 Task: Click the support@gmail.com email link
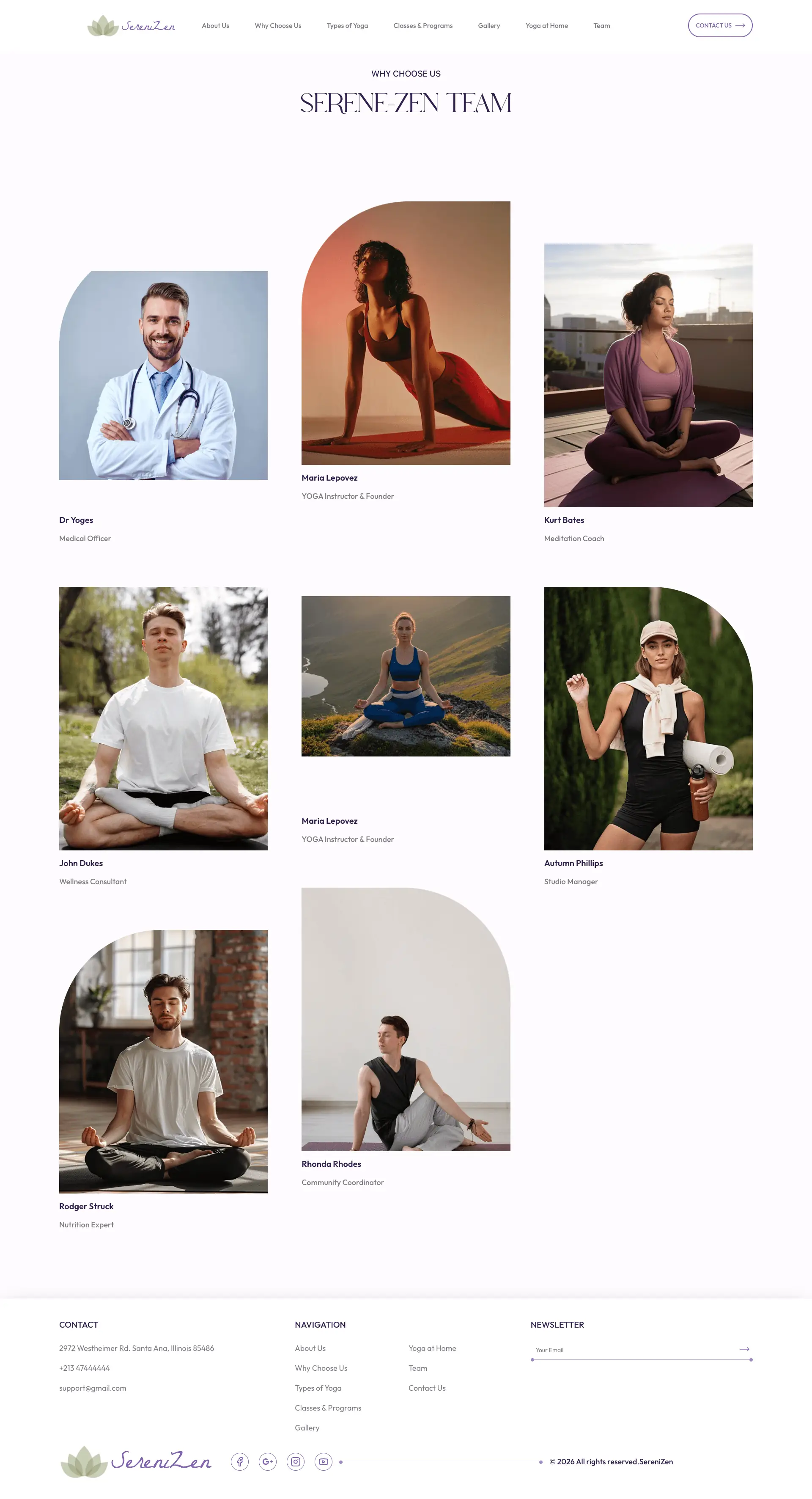click(x=93, y=1388)
